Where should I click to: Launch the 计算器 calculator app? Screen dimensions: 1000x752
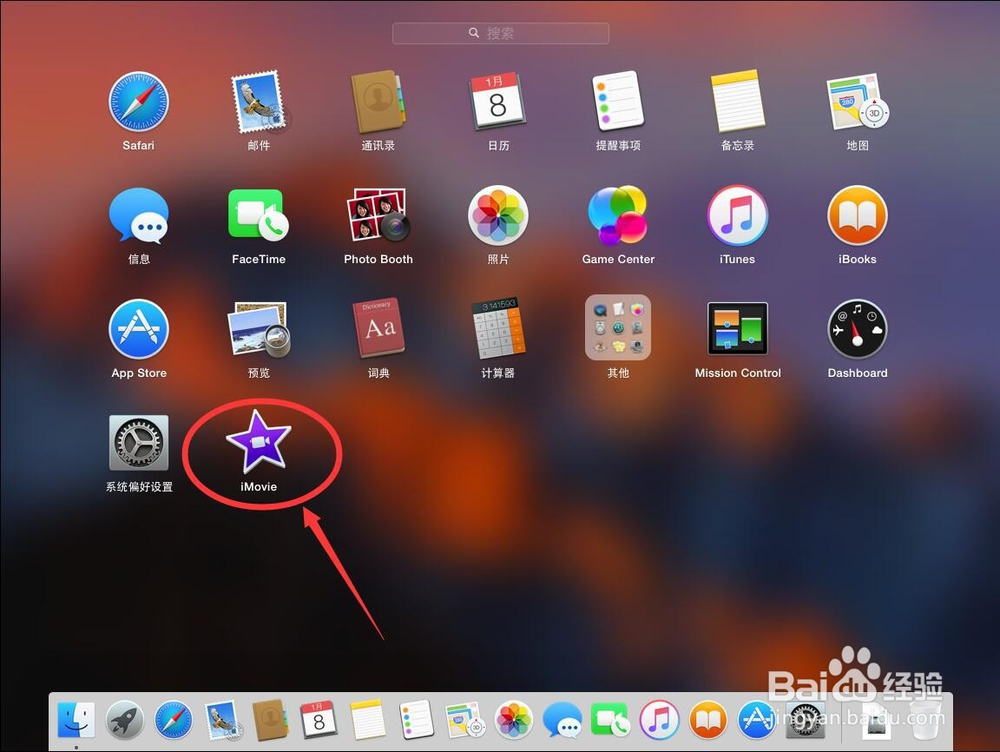click(x=498, y=329)
